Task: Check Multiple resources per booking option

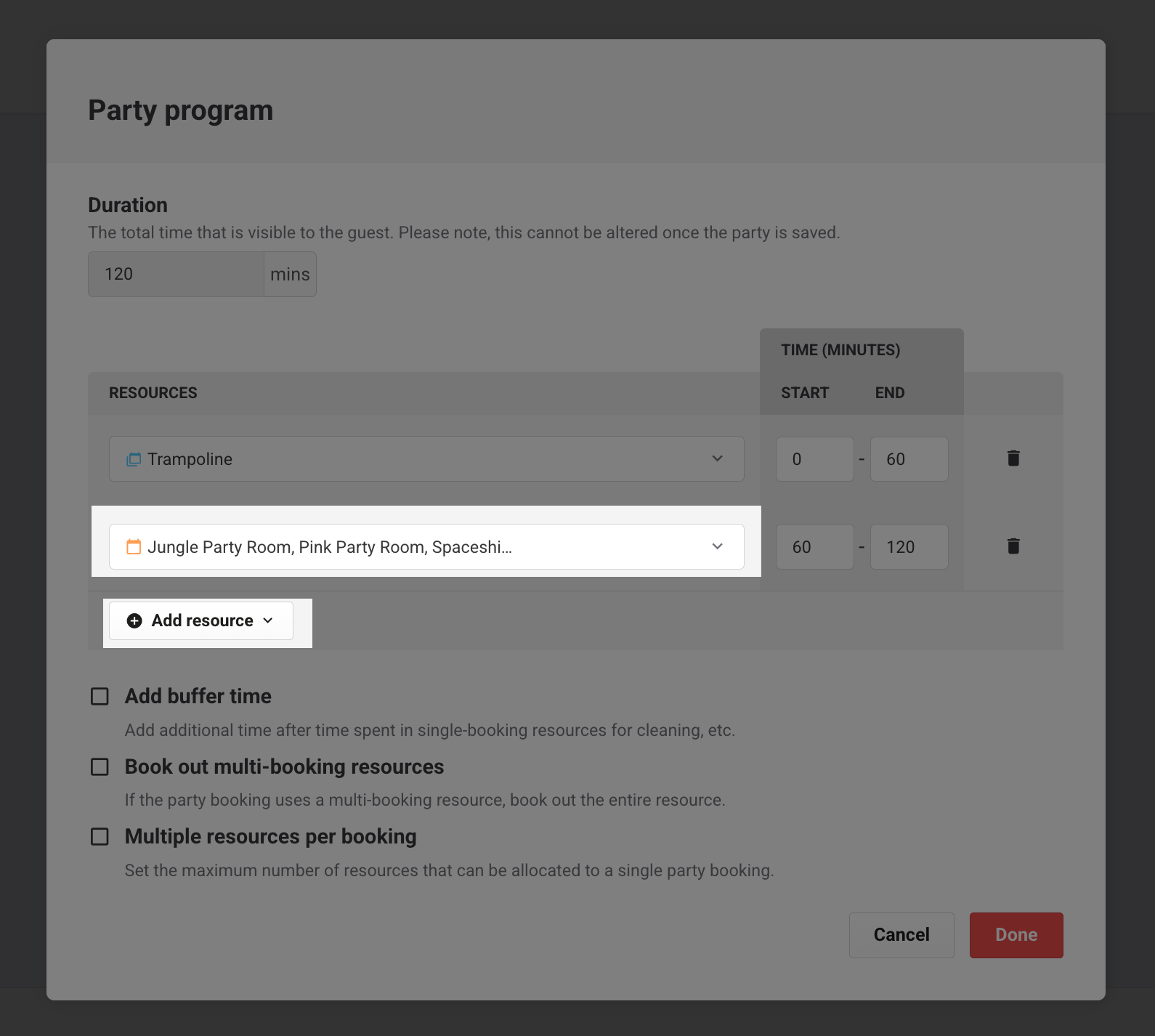Action: pos(100,837)
